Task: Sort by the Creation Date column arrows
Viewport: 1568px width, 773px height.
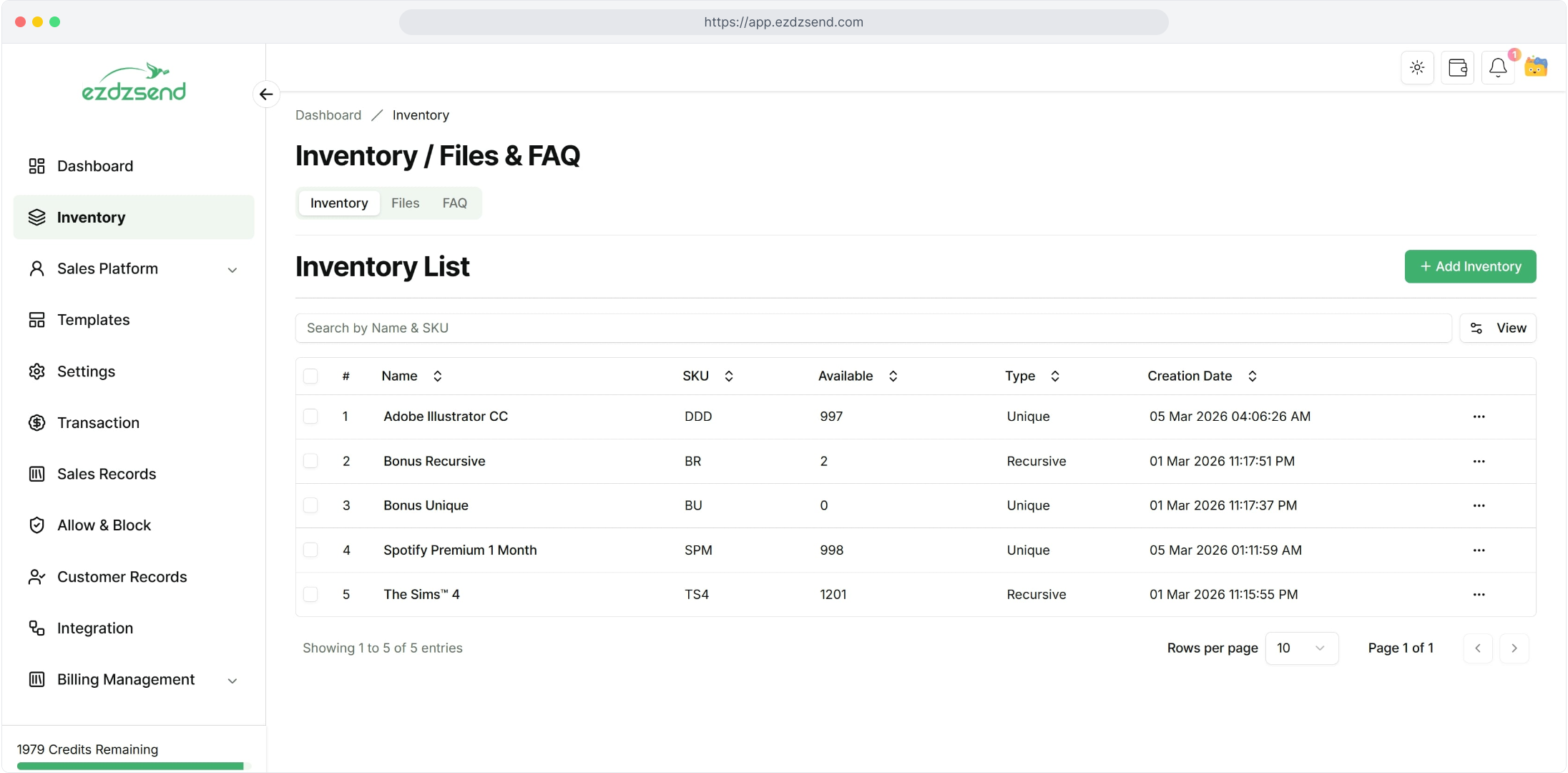Action: click(x=1252, y=376)
